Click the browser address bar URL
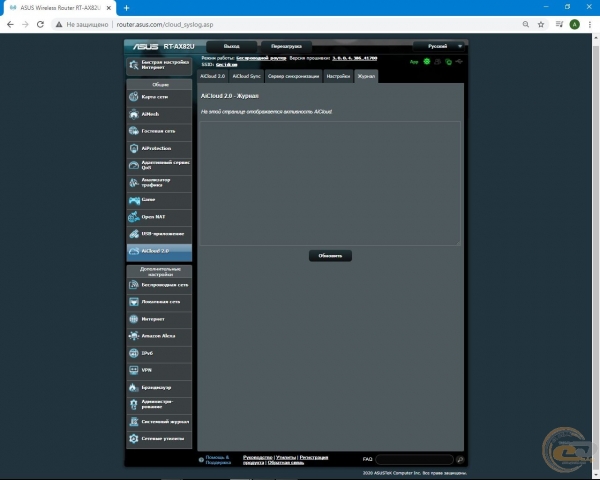The image size is (600, 480). click(x=165, y=24)
